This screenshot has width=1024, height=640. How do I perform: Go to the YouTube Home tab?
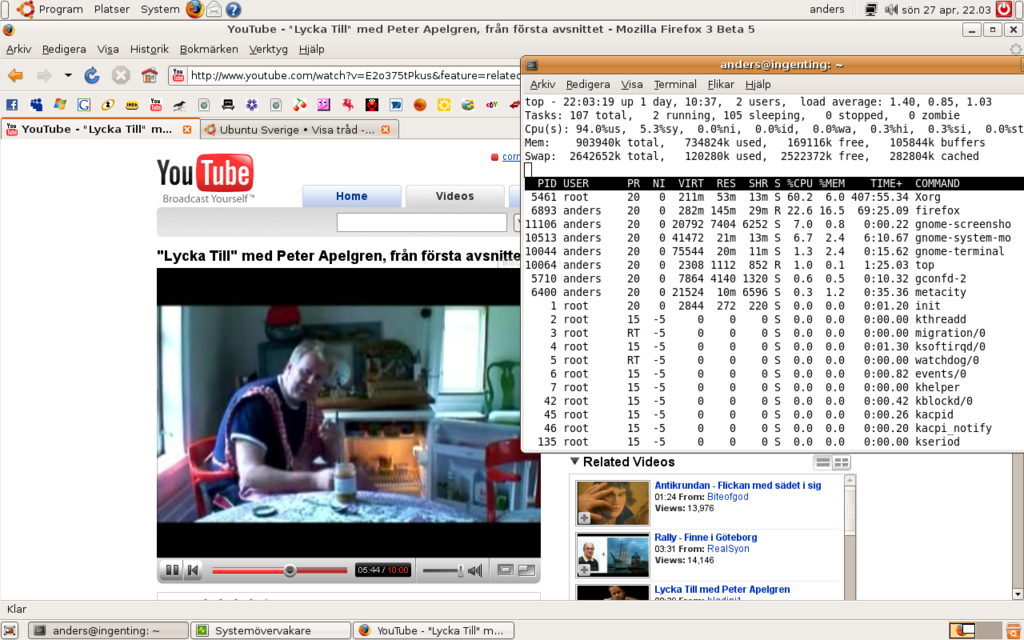click(351, 196)
